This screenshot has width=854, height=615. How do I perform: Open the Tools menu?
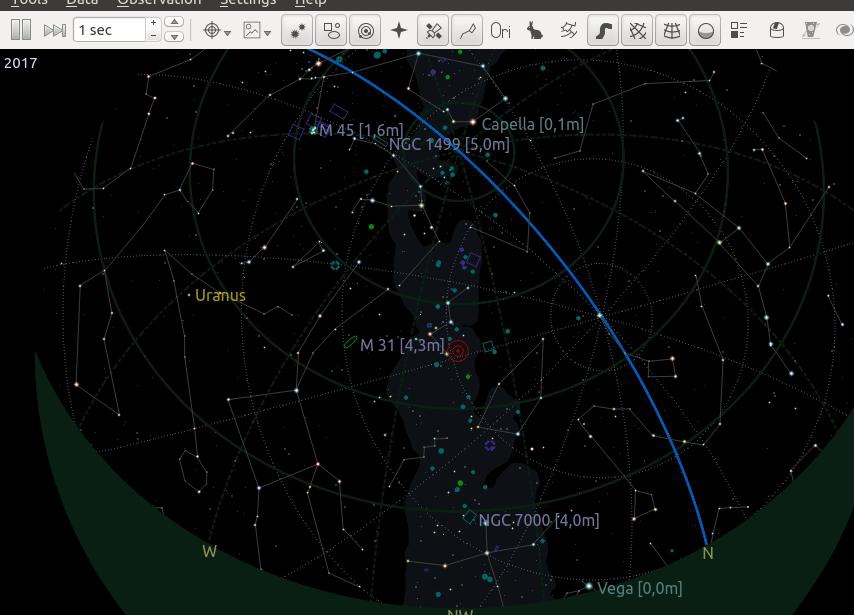[29, 3]
